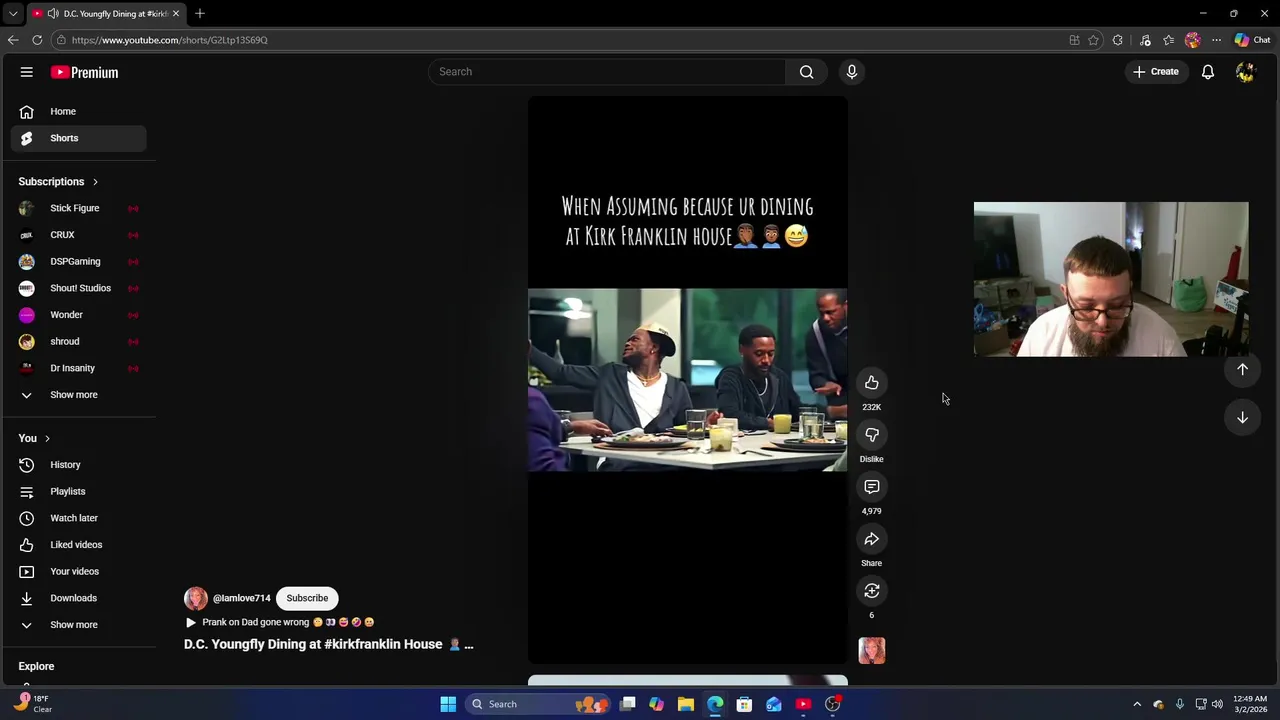Close the D.C. Youngfly Dining tab

pos(175,14)
